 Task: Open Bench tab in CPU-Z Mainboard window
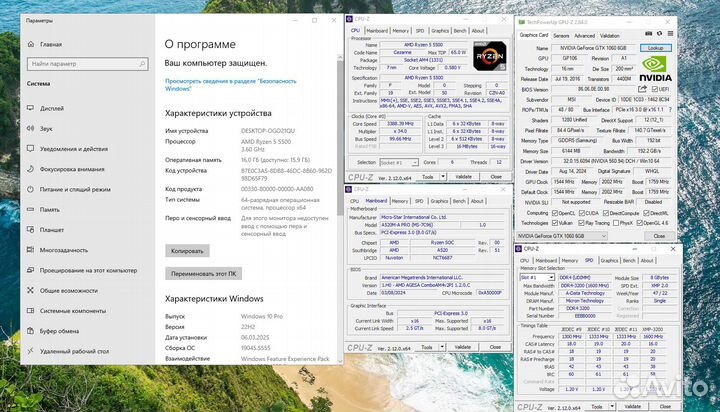[459, 201]
